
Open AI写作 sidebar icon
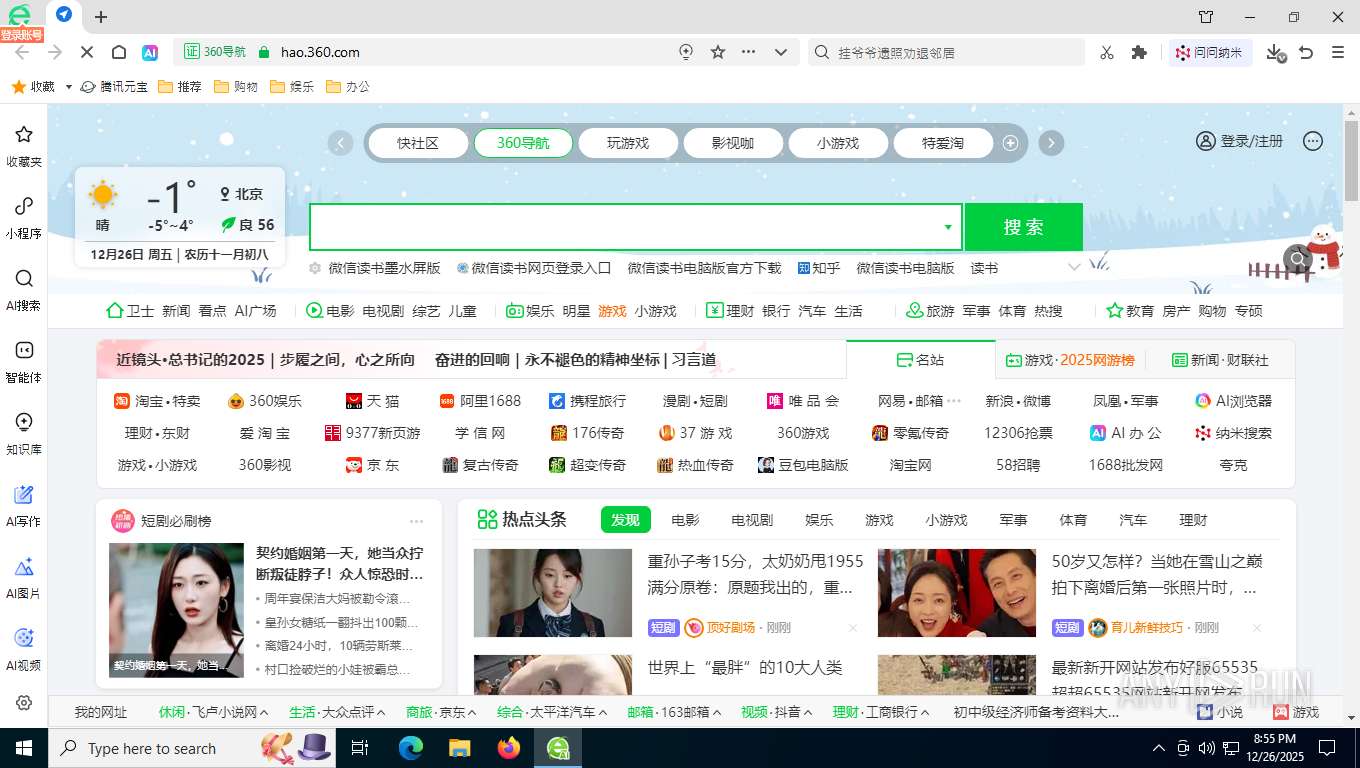coord(24,494)
